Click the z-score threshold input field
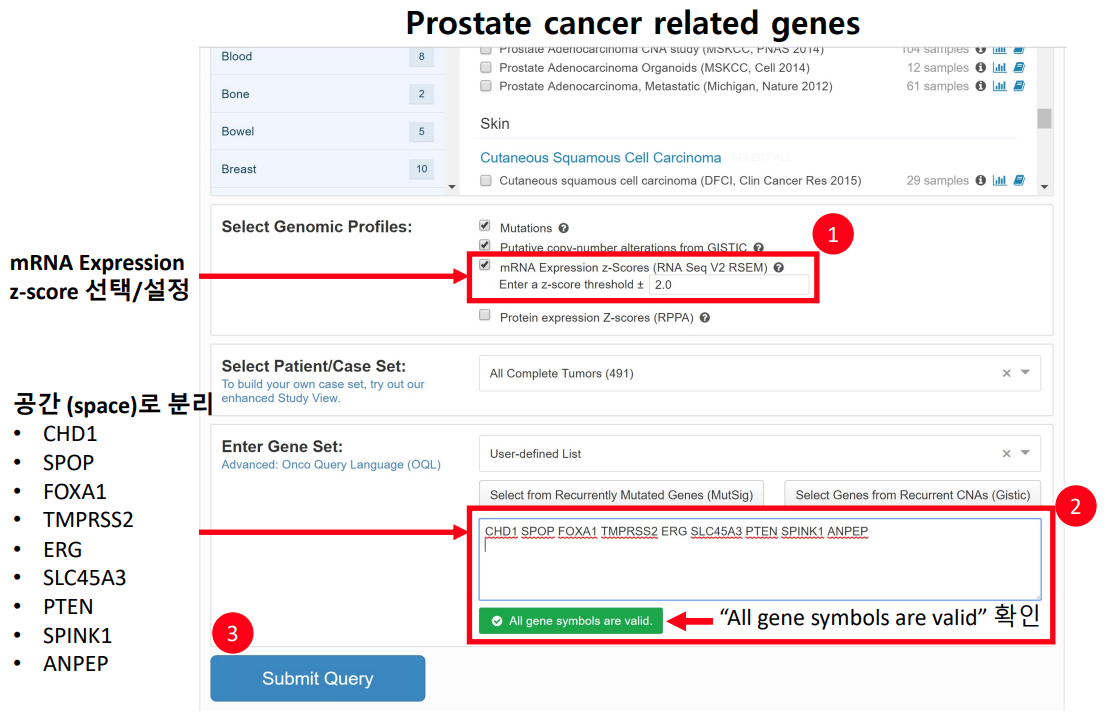This screenshot has height=713, width=1107. pyautogui.click(x=728, y=286)
